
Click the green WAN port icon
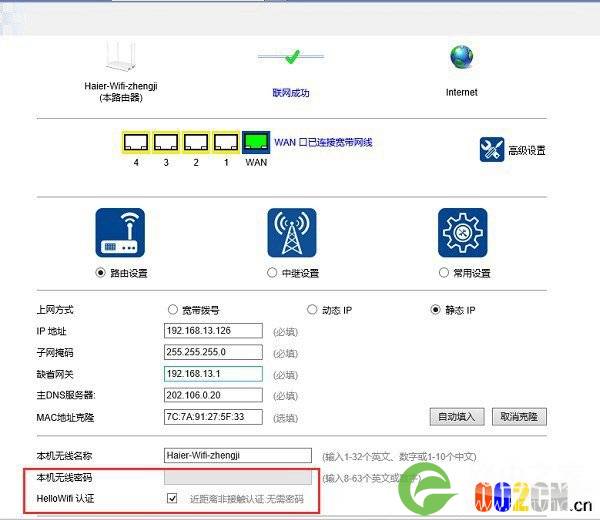256,142
